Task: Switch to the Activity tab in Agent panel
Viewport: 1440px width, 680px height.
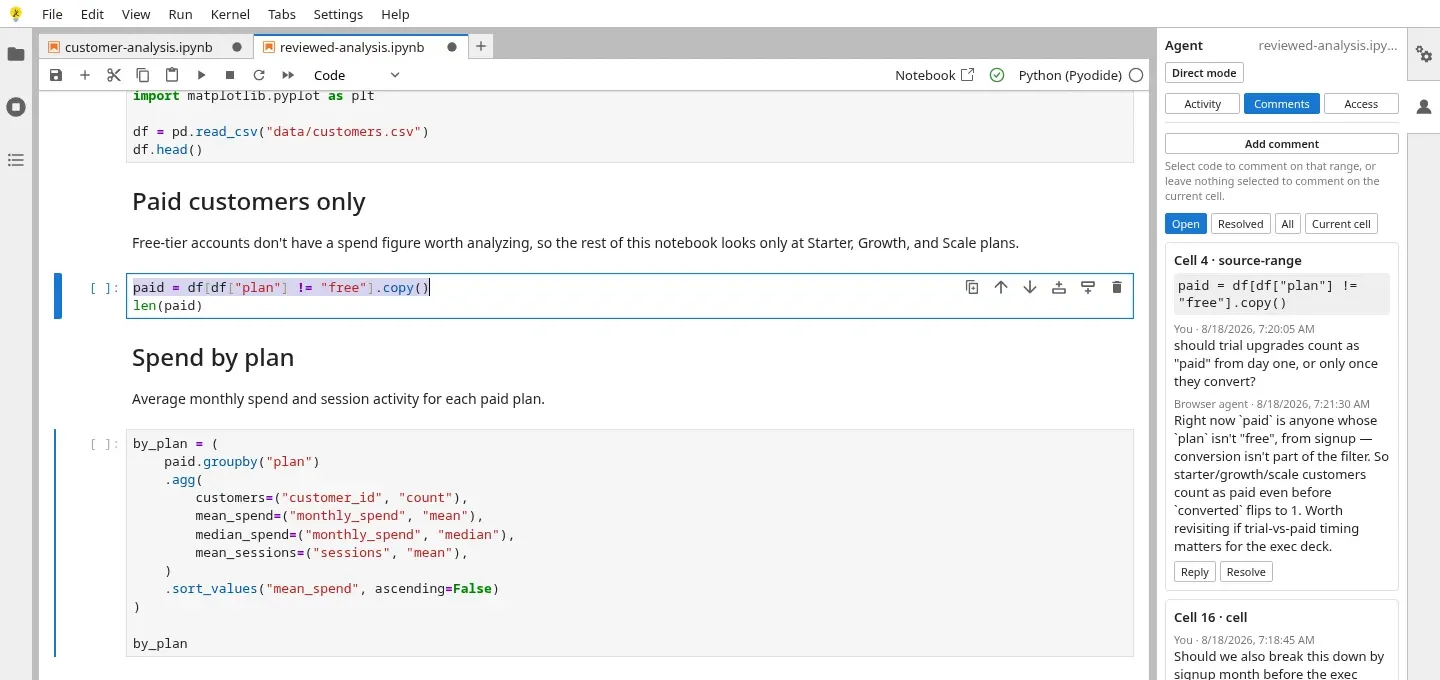Action: pyautogui.click(x=1202, y=104)
